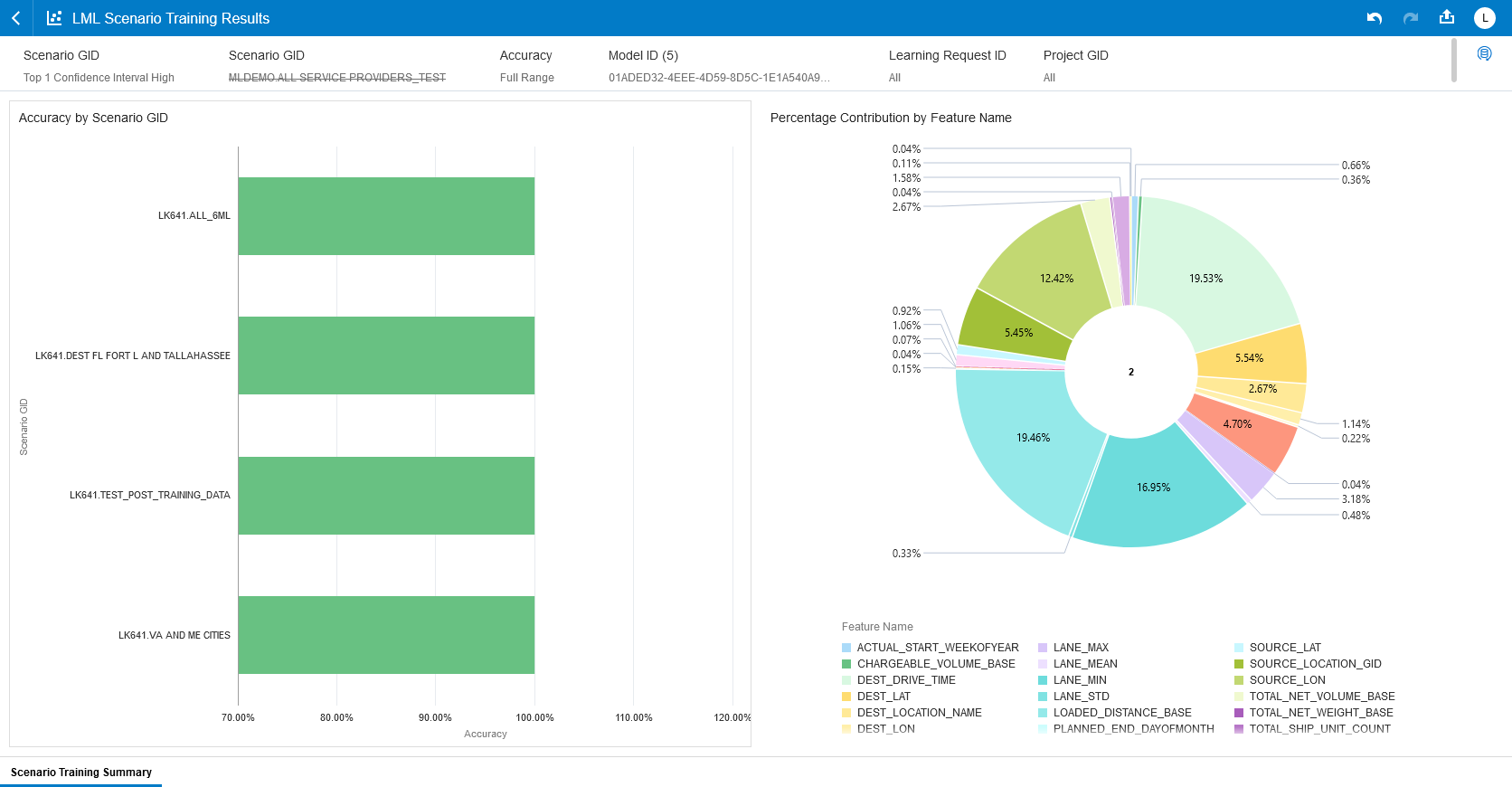The width and height of the screenshot is (1512, 787).
Task: Open the Top 1 Confidence Interval High filter
Action: [99, 78]
